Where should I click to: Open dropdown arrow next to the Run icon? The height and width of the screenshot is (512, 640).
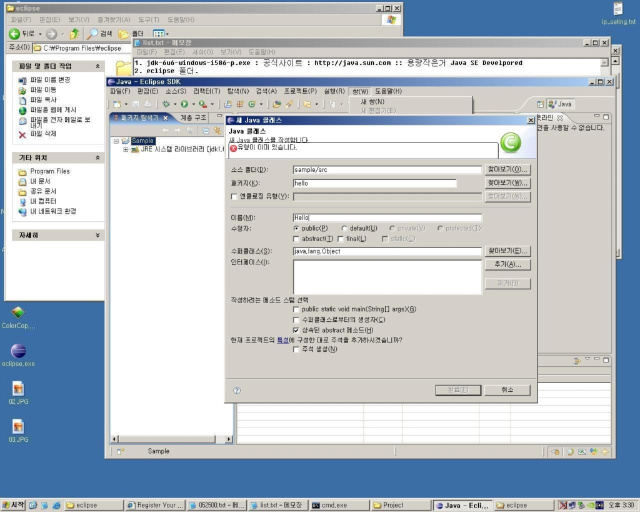[x=193, y=105]
